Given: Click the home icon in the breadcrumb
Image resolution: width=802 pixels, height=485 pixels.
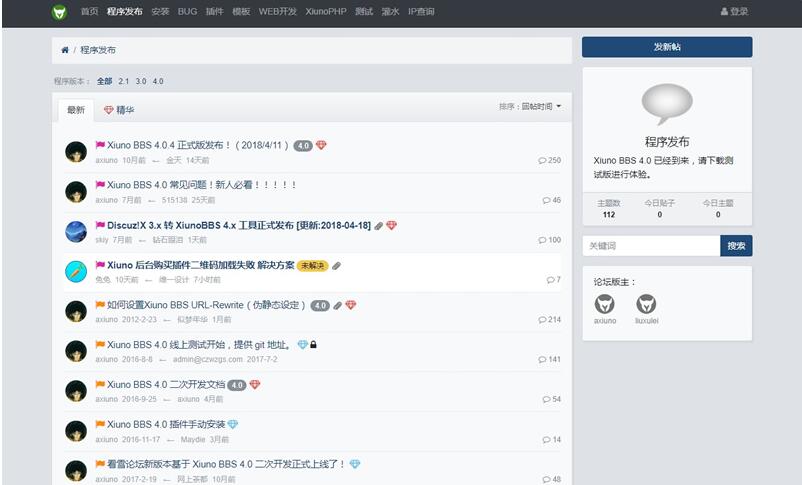Looking at the screenshot, I should [65, 49].
